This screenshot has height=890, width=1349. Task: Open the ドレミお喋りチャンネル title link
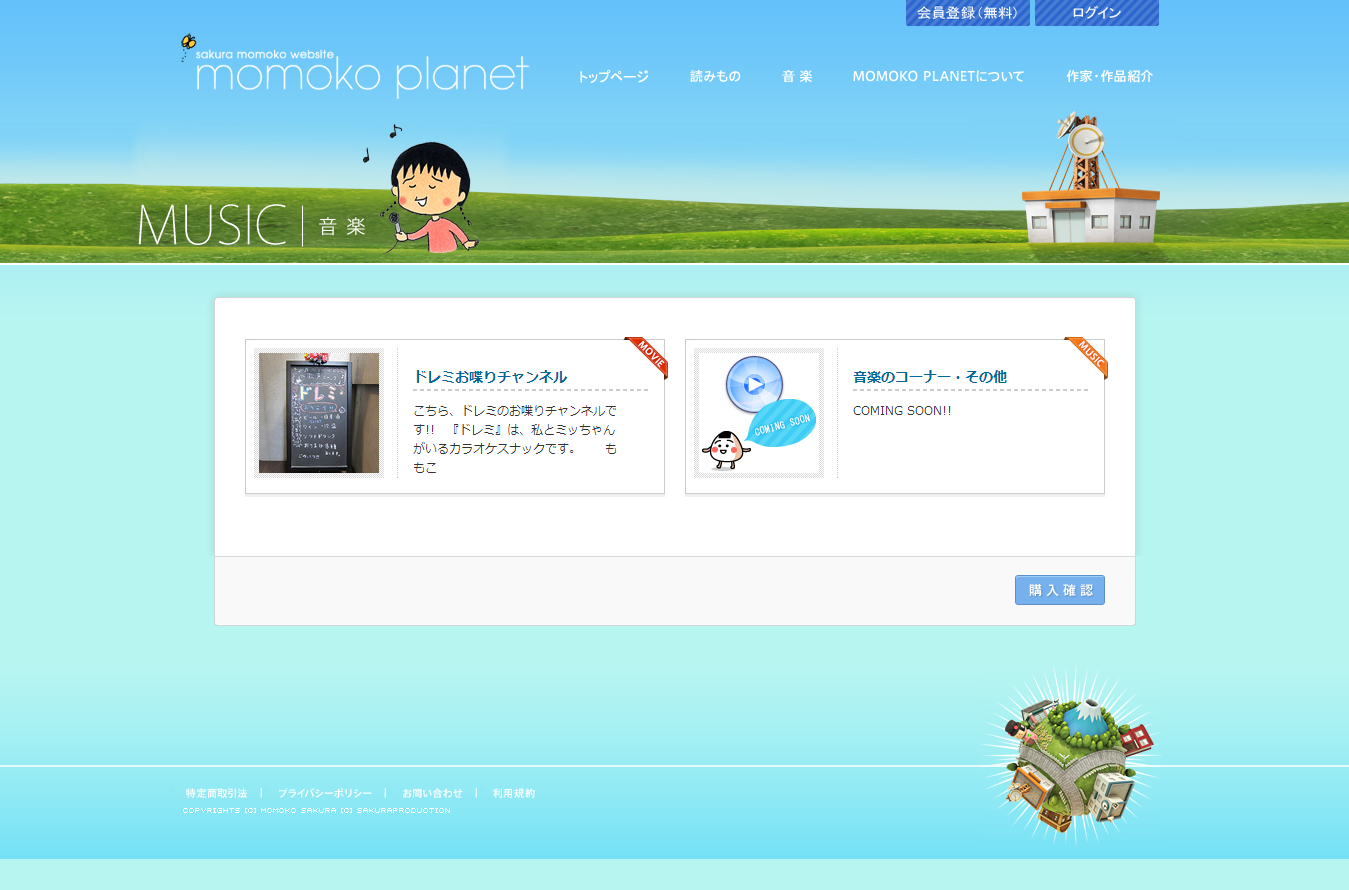pos(490,377)
